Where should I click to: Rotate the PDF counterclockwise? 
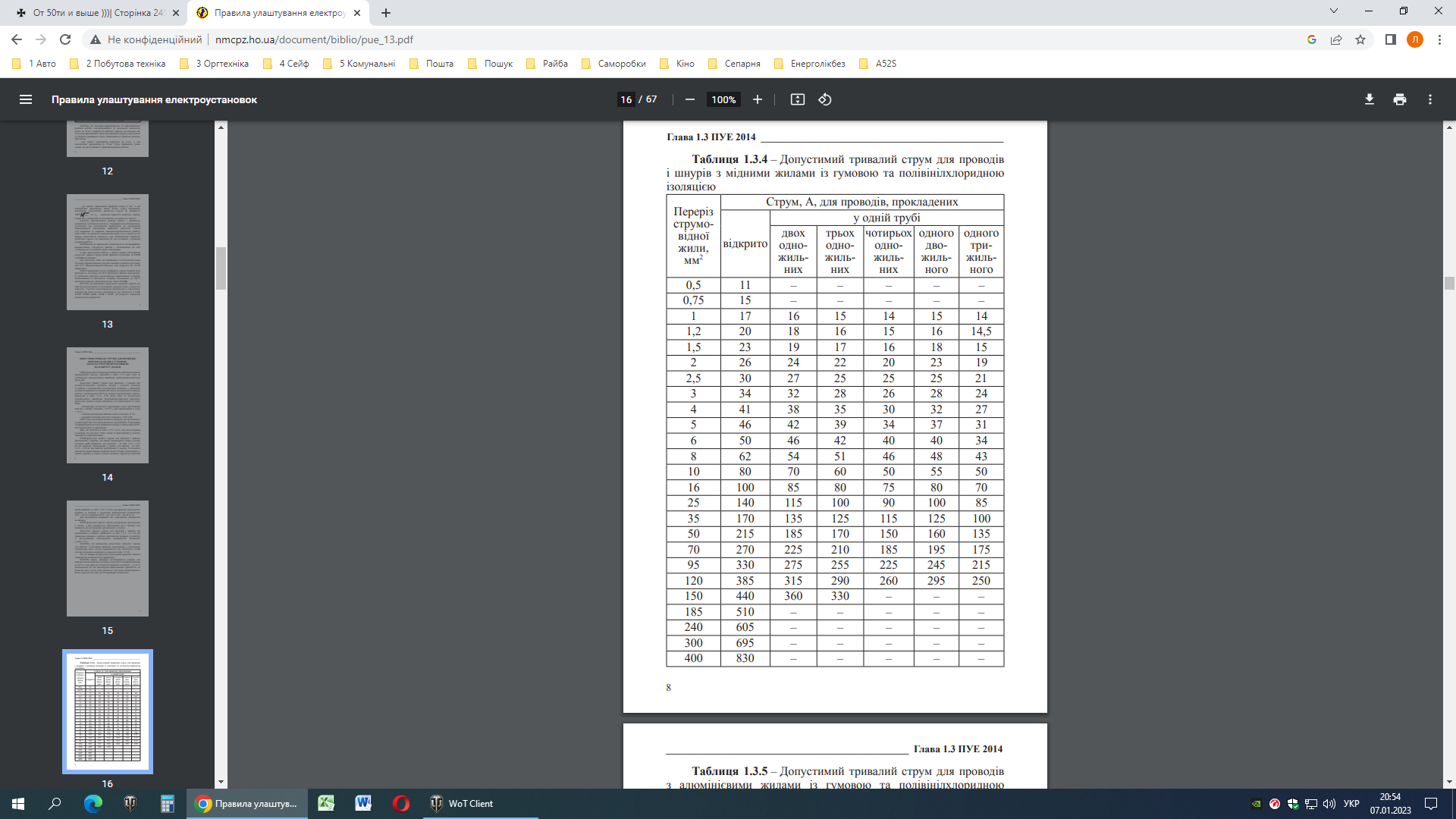coord(825,99)
